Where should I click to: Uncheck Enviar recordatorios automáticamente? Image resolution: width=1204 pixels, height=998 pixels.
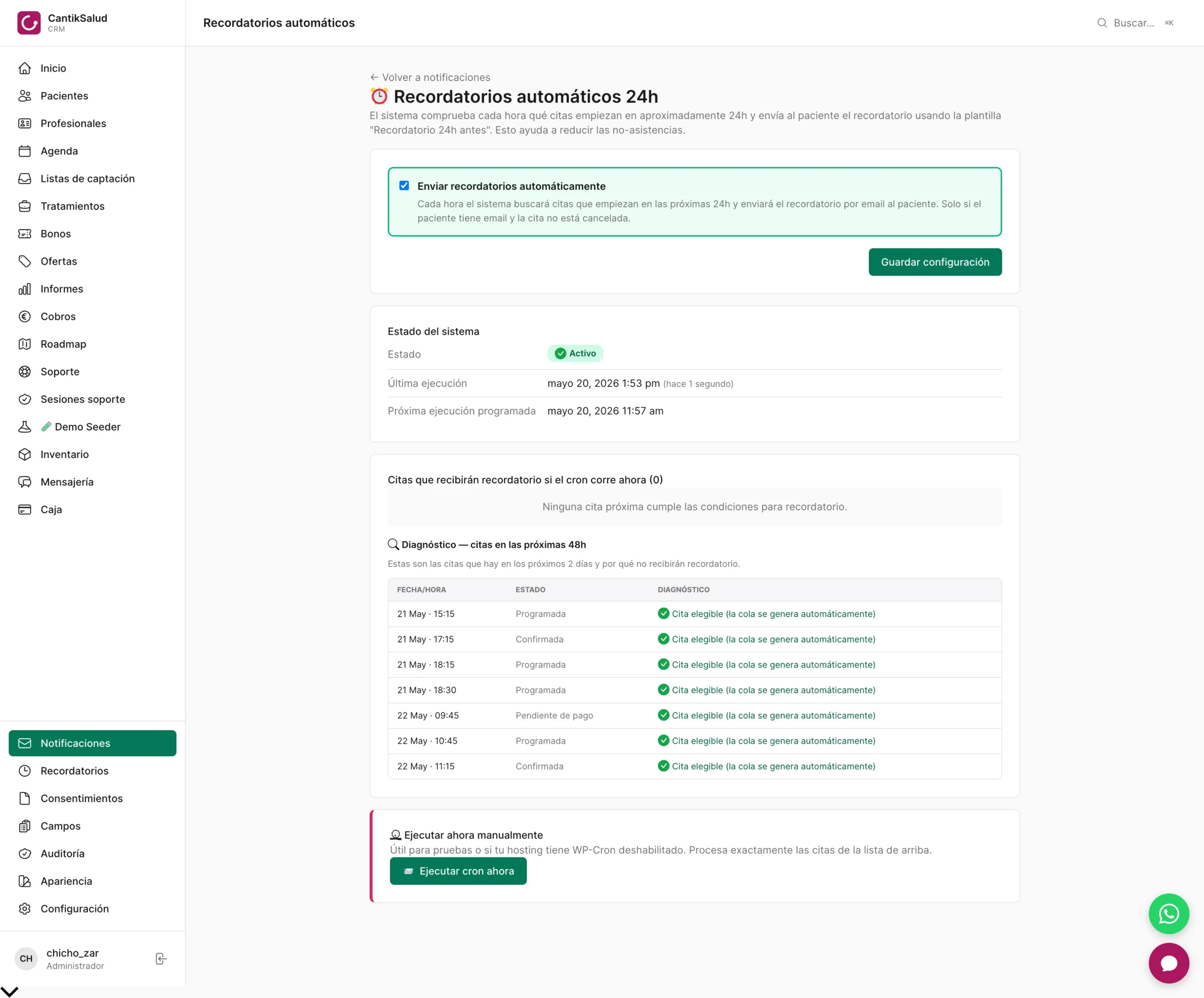click(x=404, y=186)
